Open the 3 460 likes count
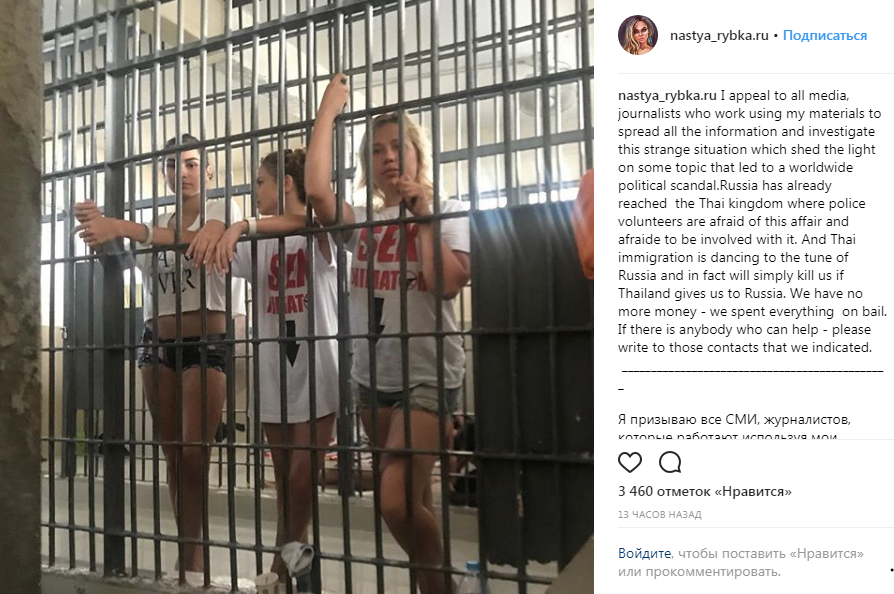Viewport: 894px width, 594px height. (x=705, y=491)
